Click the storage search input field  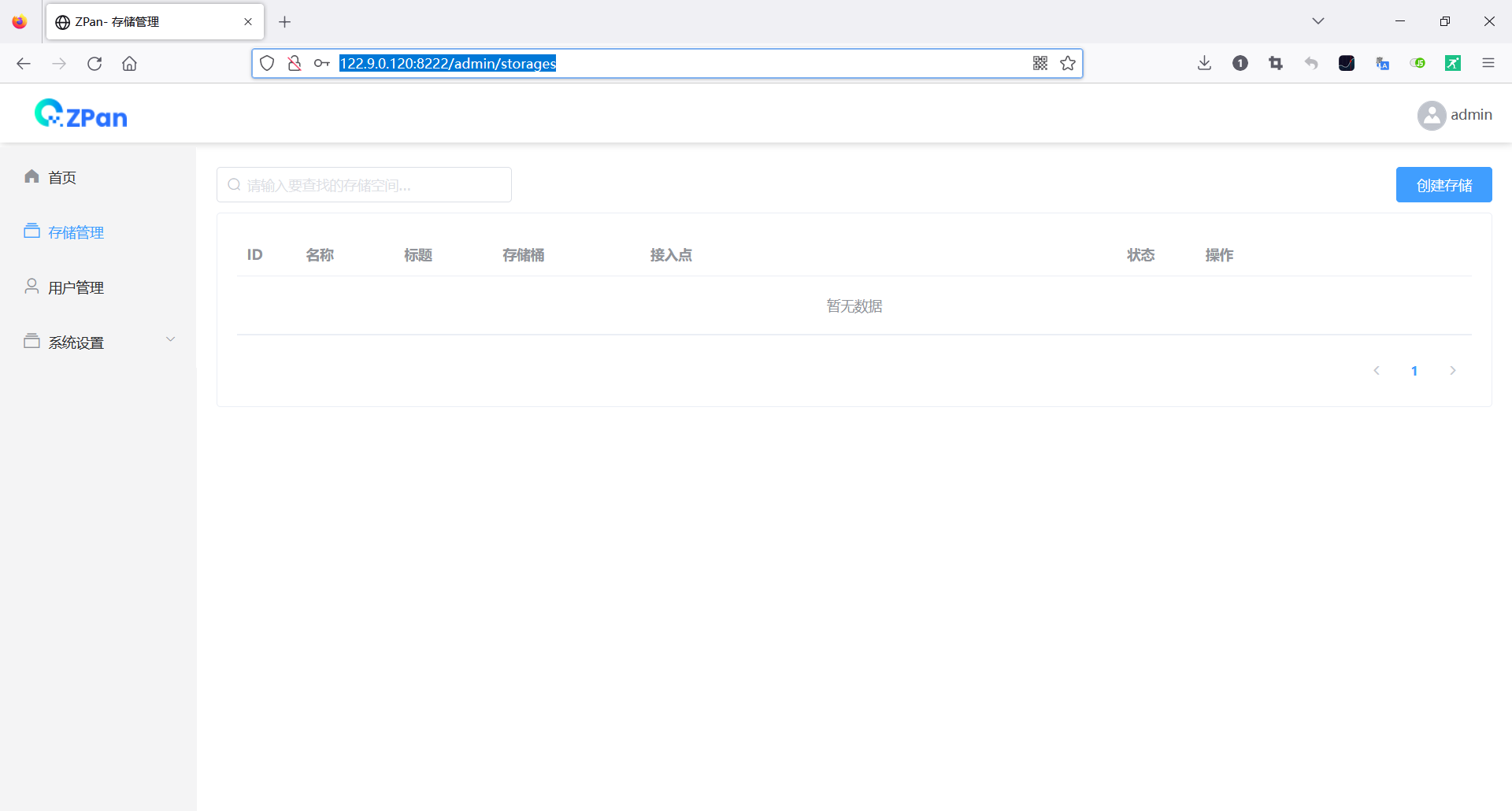click(363, 184)
